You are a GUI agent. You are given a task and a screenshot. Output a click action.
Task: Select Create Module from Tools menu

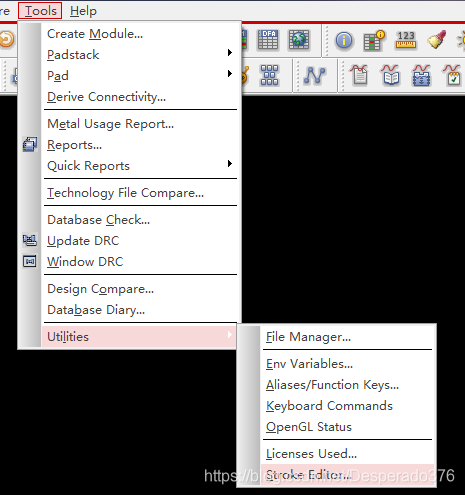(140, 34)
